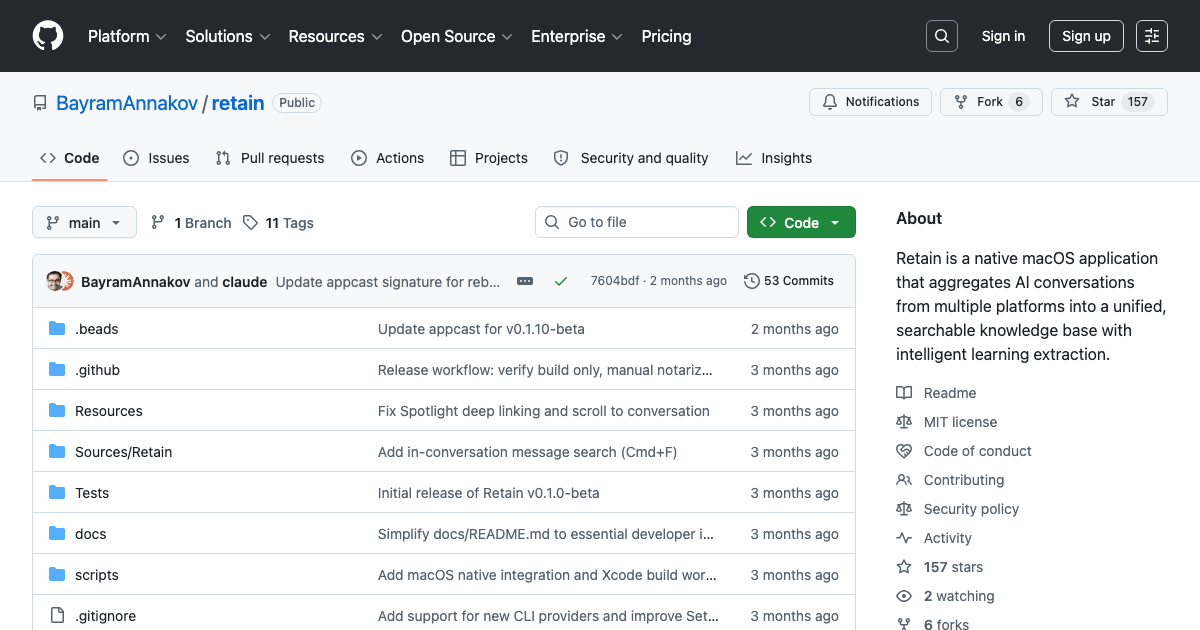Open the Projects tab
The width and height of the screenshot is (1200, 630).
[489, 158]
